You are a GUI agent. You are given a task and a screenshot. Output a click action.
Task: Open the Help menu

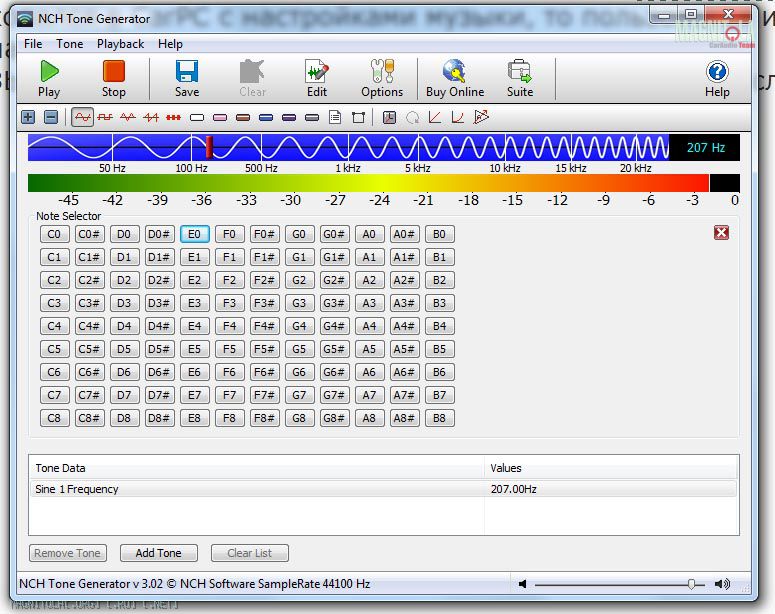(x=171, y=44)
